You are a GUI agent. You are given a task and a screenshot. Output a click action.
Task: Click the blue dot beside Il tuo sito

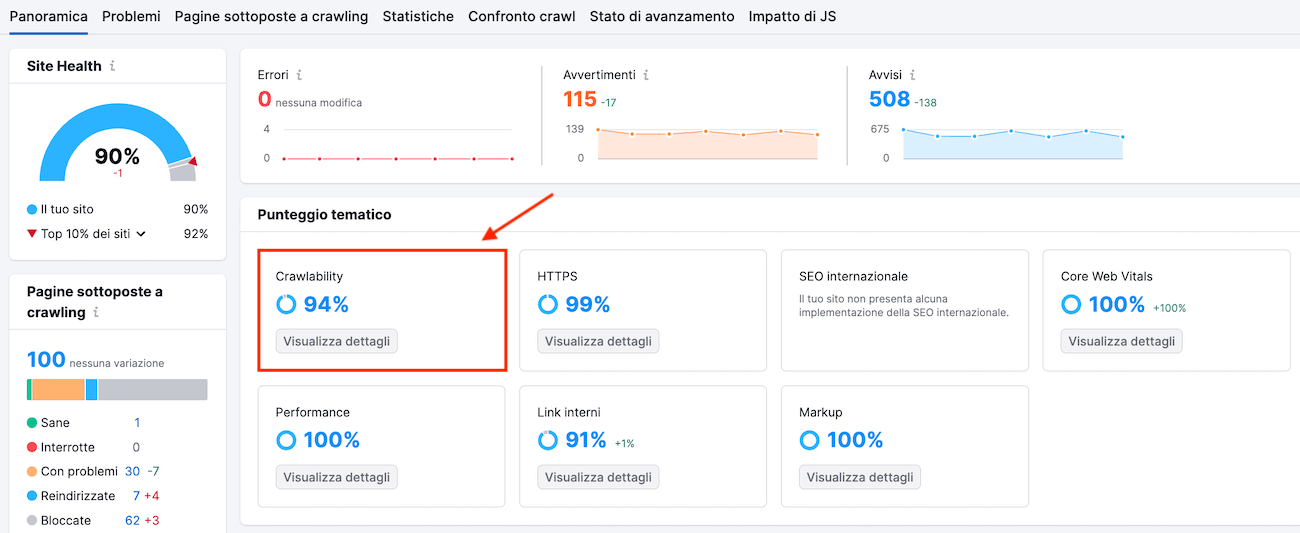pyautogui.click(x=32, y=209)
